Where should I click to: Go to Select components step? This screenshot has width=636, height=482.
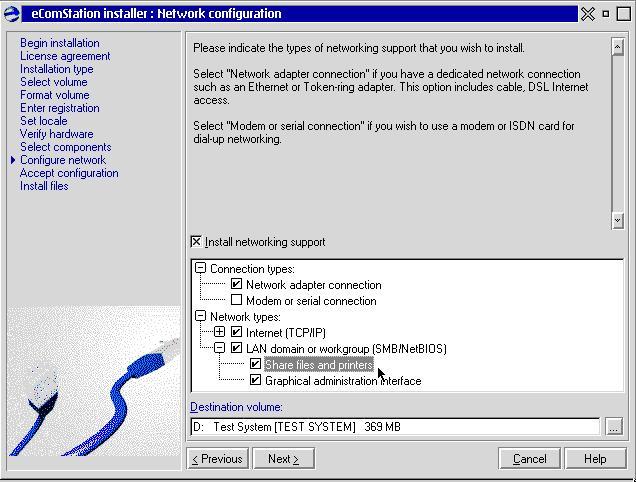[65, 147]
